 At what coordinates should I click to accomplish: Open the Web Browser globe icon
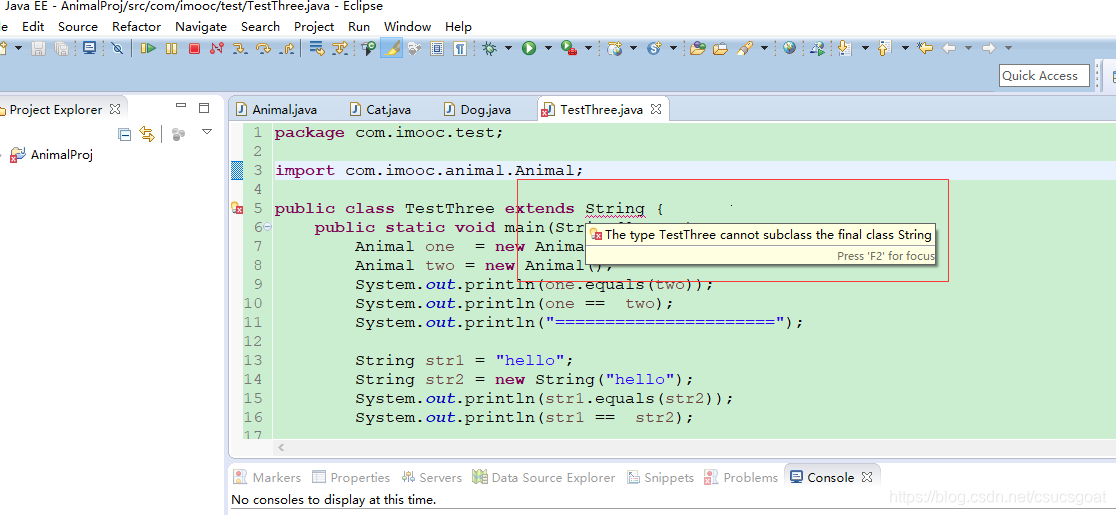coord(789,48)
